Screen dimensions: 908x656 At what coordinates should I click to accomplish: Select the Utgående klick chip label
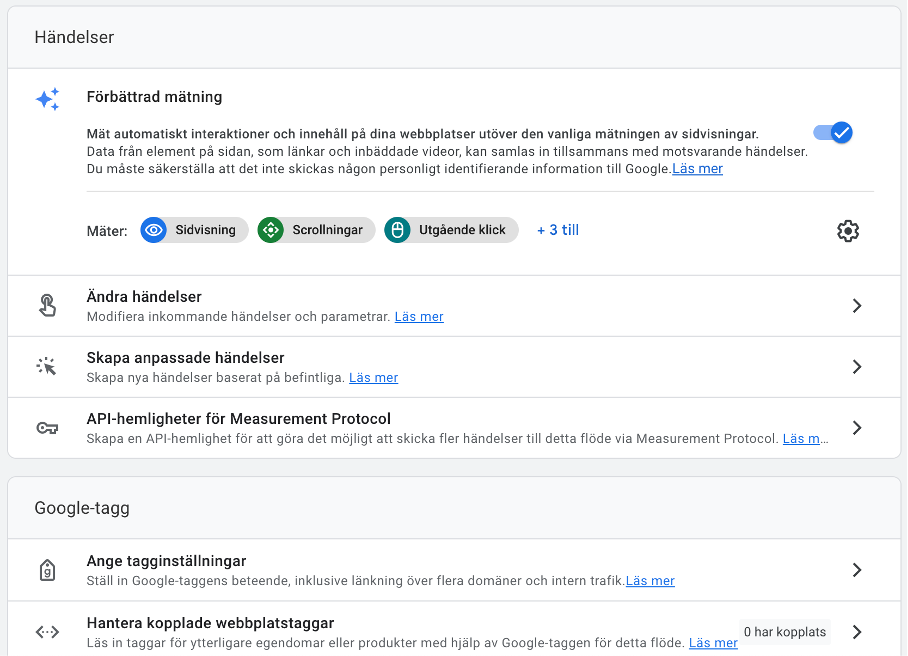462,230
